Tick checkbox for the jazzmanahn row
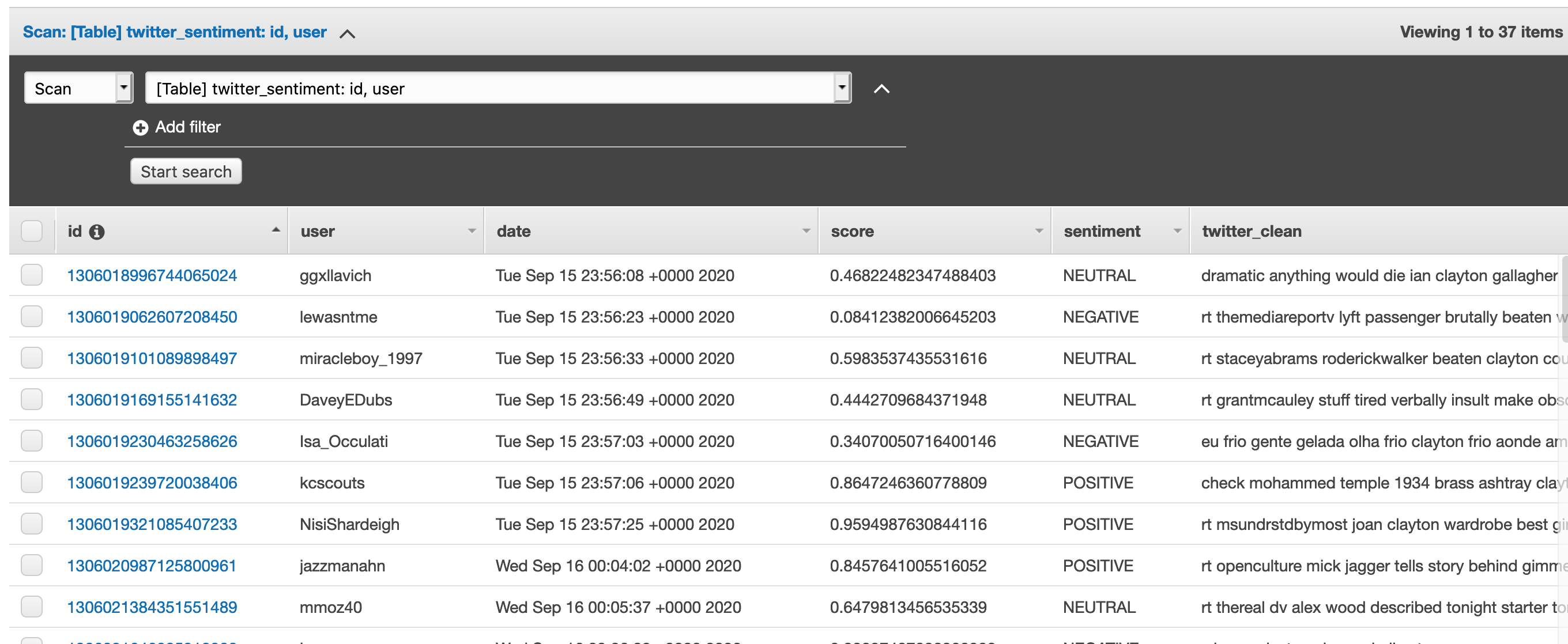1568x644 pixels. pos(32,565)
